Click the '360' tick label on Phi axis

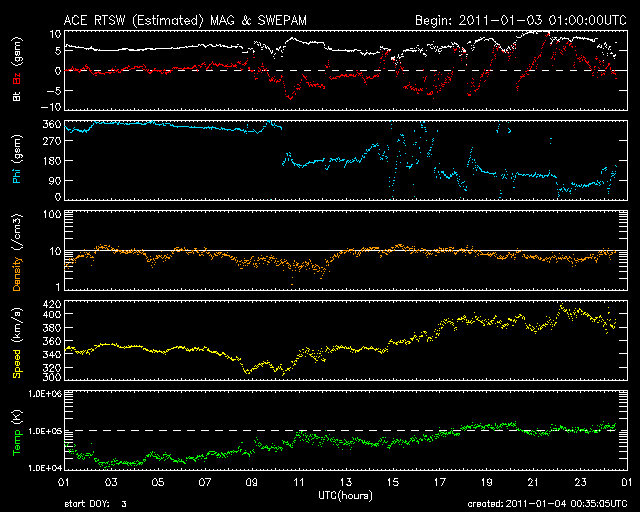[52, 125]
